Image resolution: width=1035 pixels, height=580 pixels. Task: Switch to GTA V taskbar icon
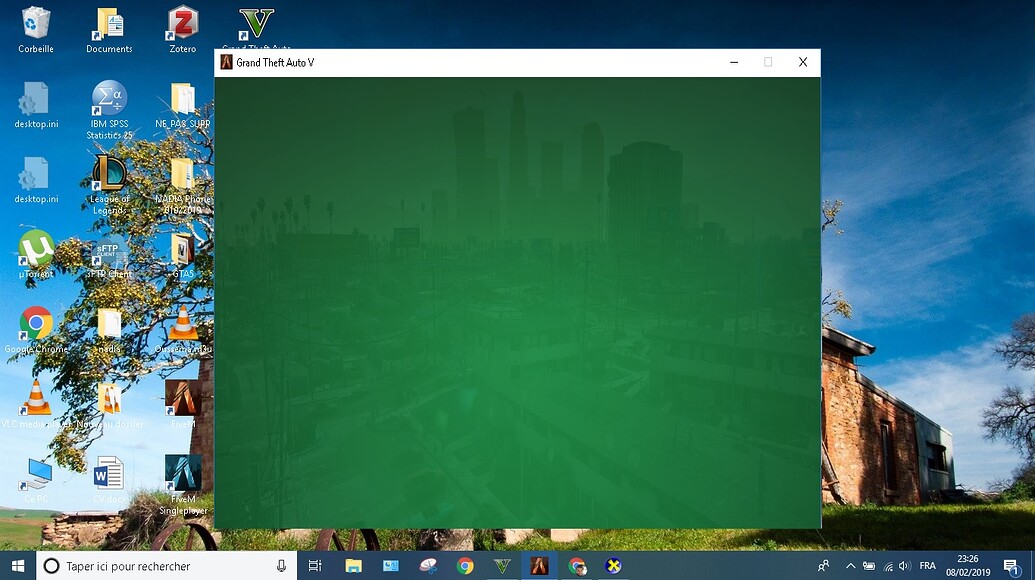coord(502,565)
